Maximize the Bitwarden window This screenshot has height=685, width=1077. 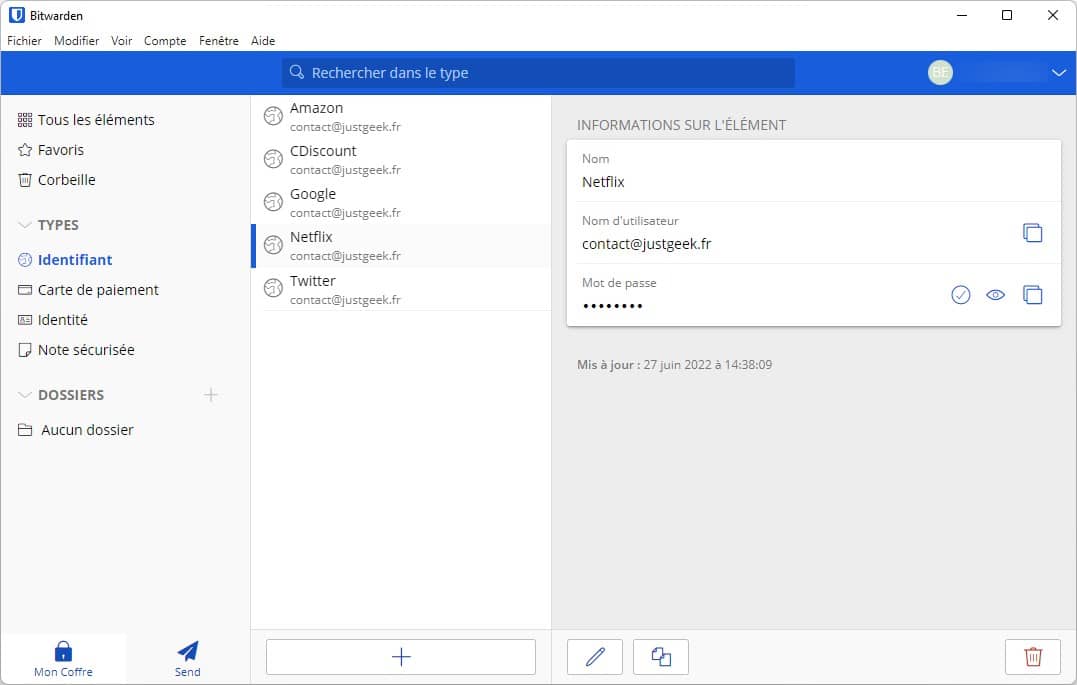(1007, 15)
